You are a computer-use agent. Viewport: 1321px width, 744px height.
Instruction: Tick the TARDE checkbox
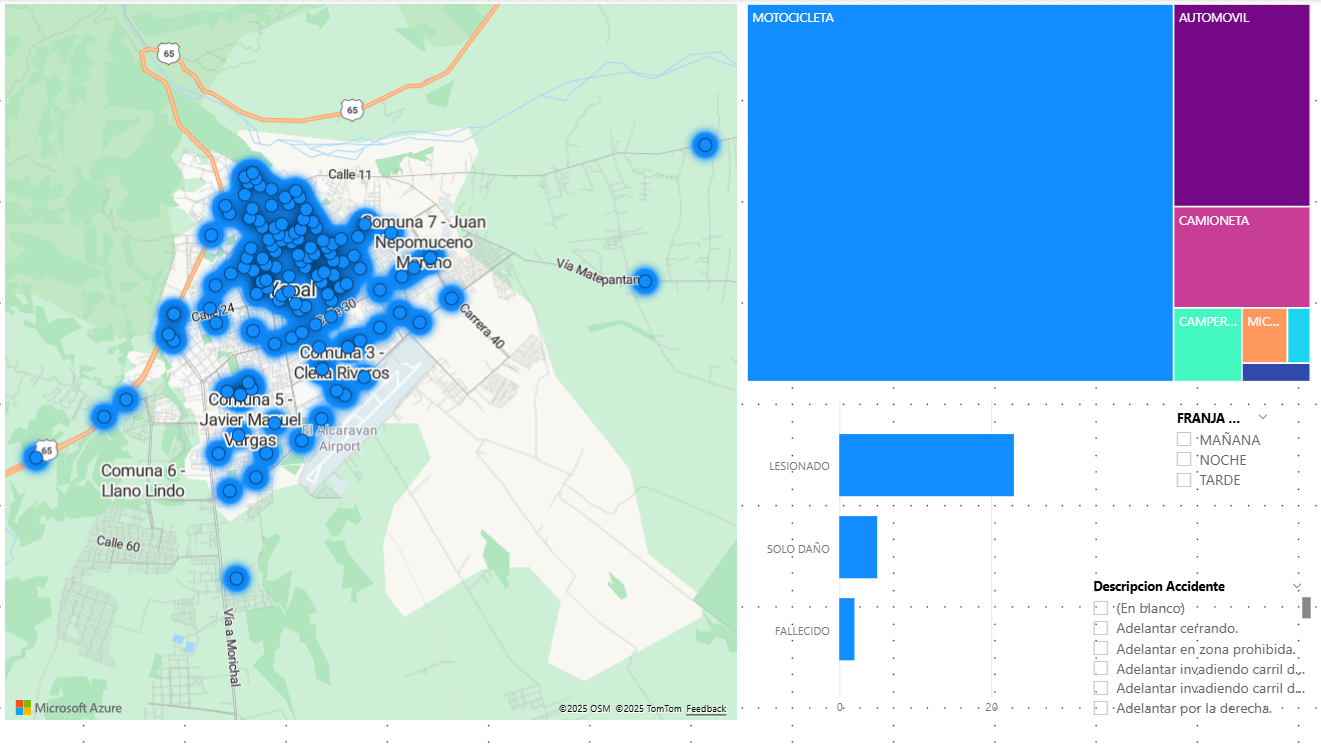pos(1184,480)
